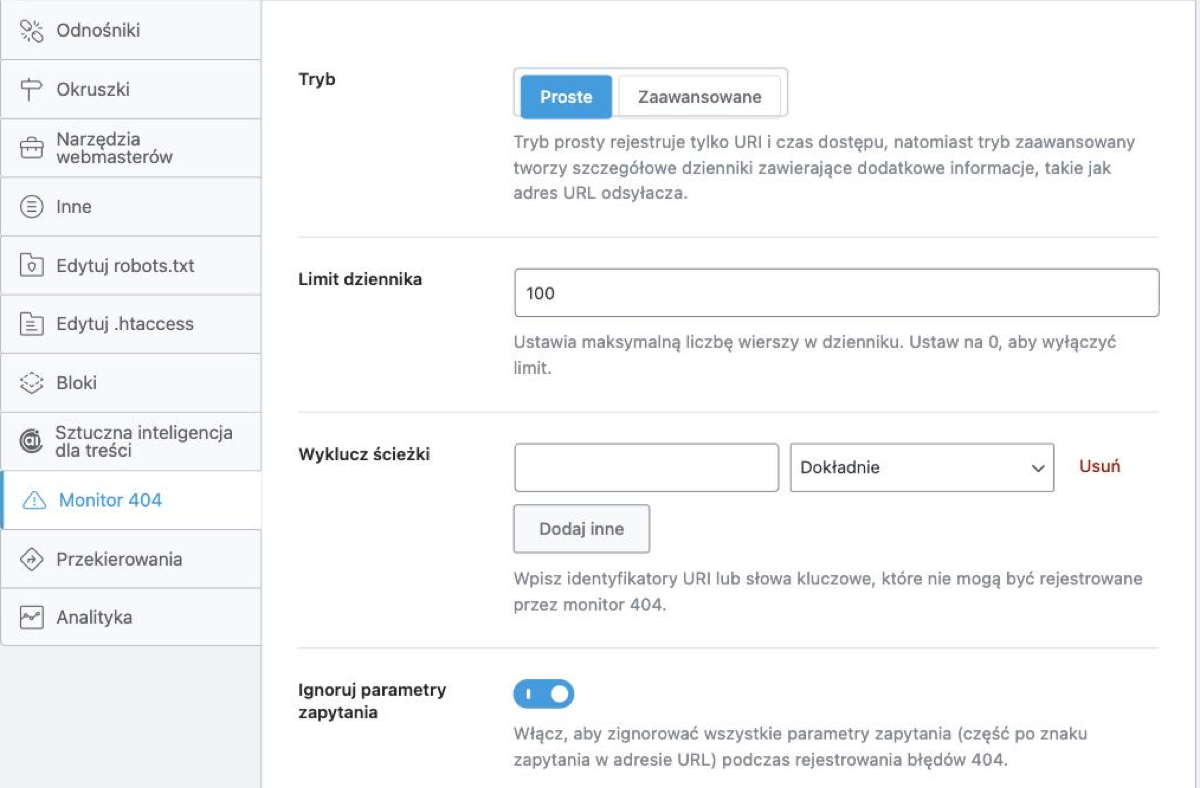Click the circled lines icon beside Inne
This screenshot has height=788, width=1200.
coord(32,208)
